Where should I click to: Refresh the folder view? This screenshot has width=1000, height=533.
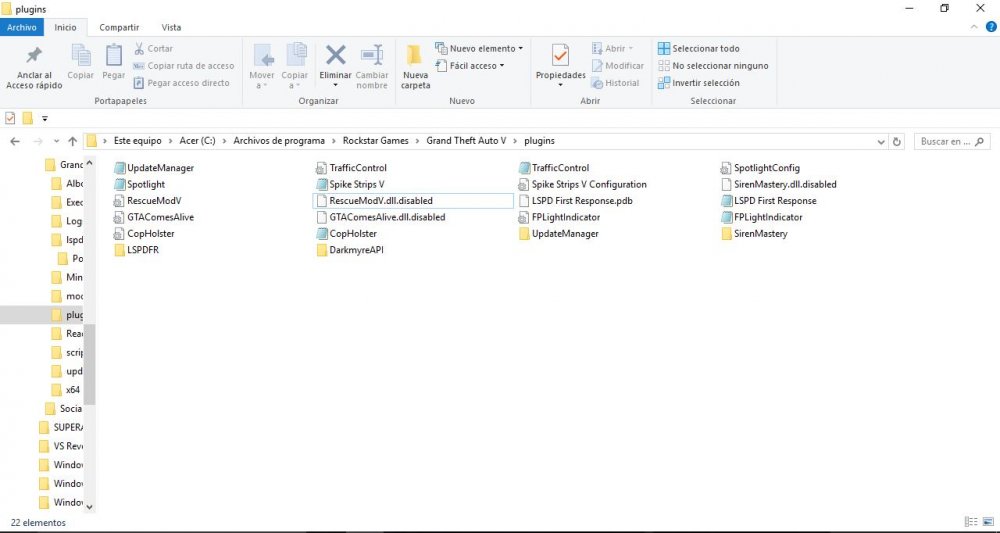tap(897, 142)
